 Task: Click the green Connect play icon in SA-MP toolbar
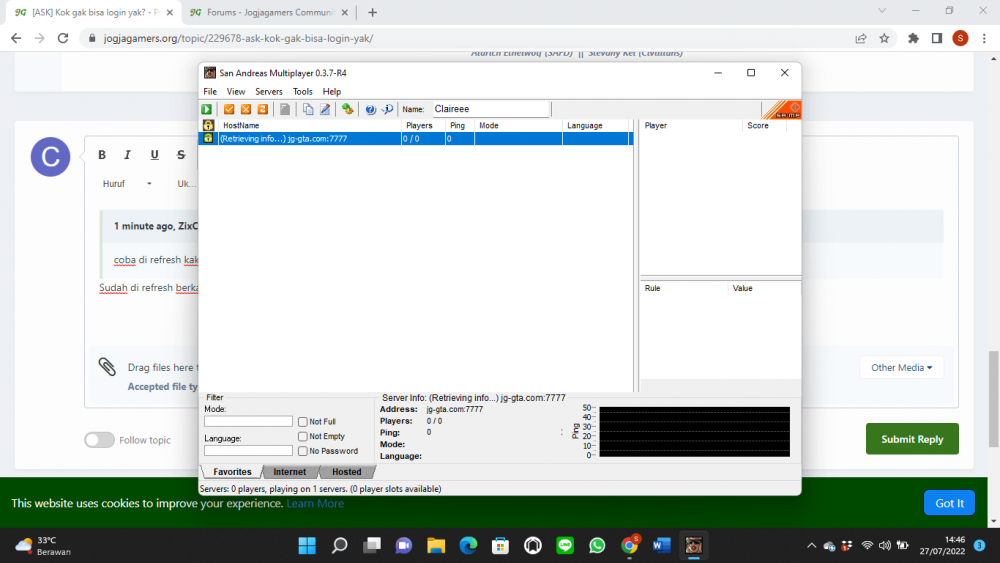click(x=207, y=110)
